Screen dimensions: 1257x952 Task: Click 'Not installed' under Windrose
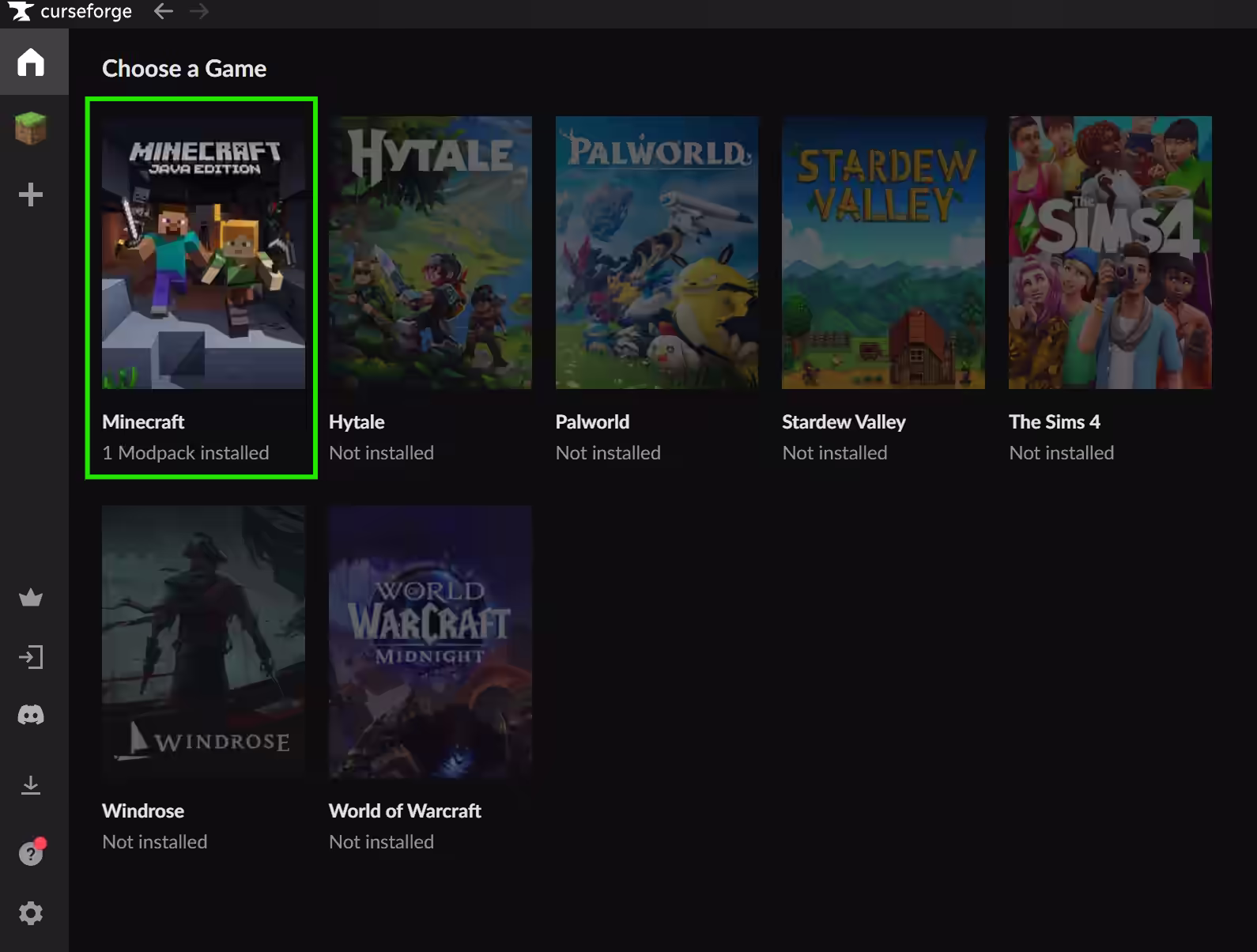click(x=155, y=842)
